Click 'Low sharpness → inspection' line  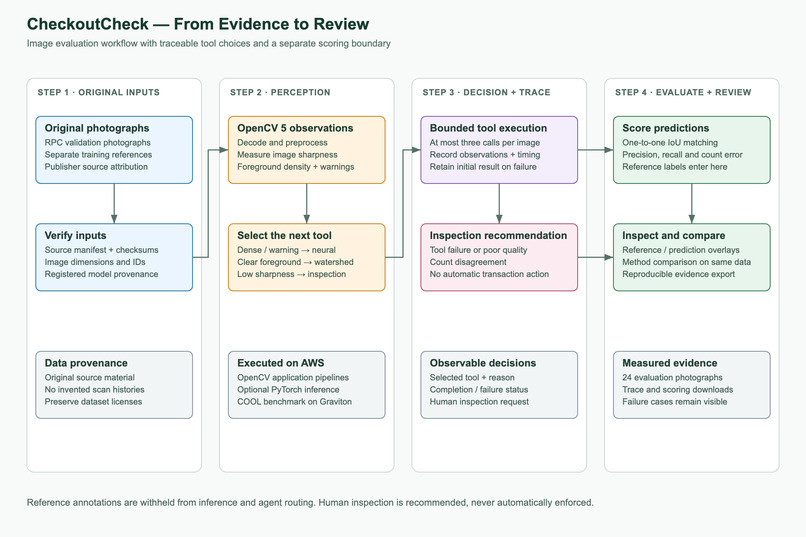(x=291, y=274)
